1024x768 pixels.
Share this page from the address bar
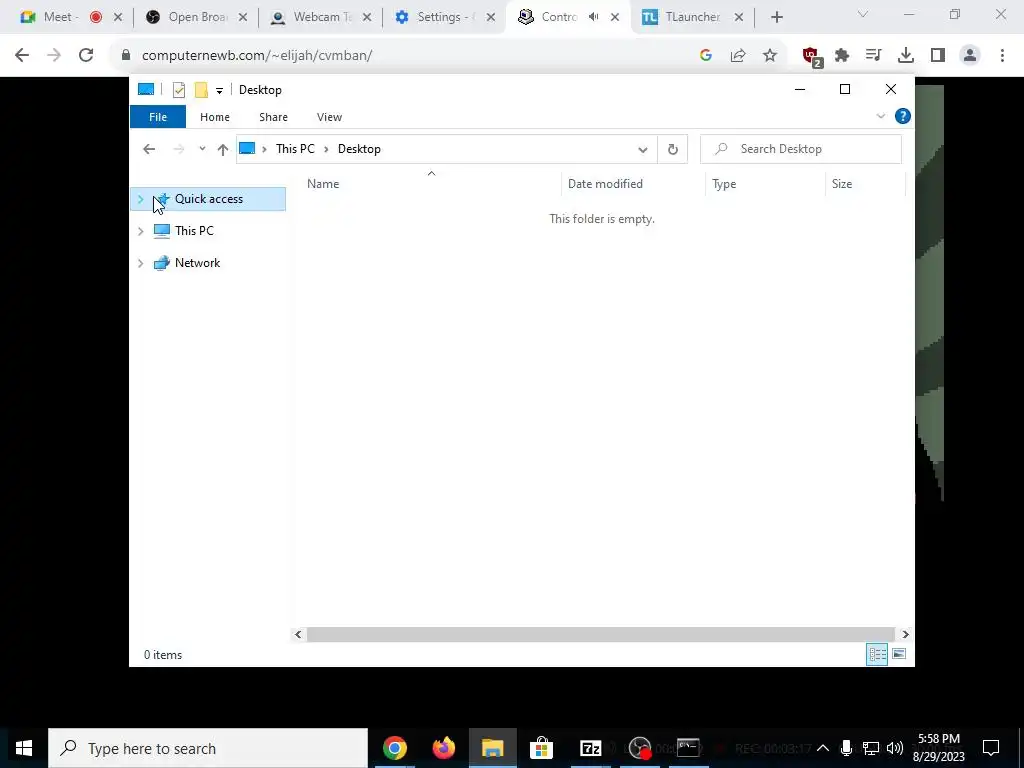[x=738, y=56]
